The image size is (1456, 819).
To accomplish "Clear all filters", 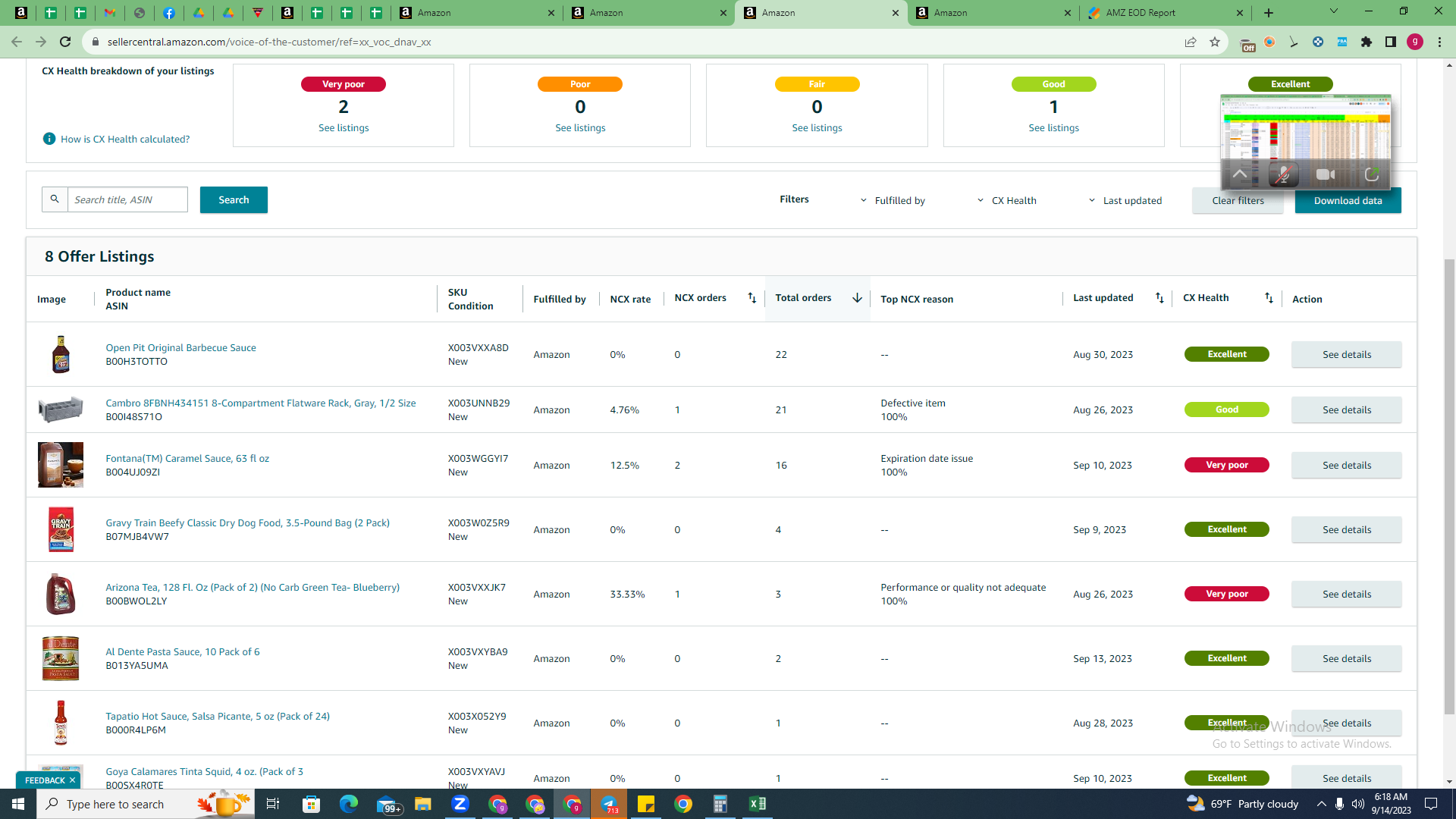I will pyautogui.click(x=1238, y=200).
